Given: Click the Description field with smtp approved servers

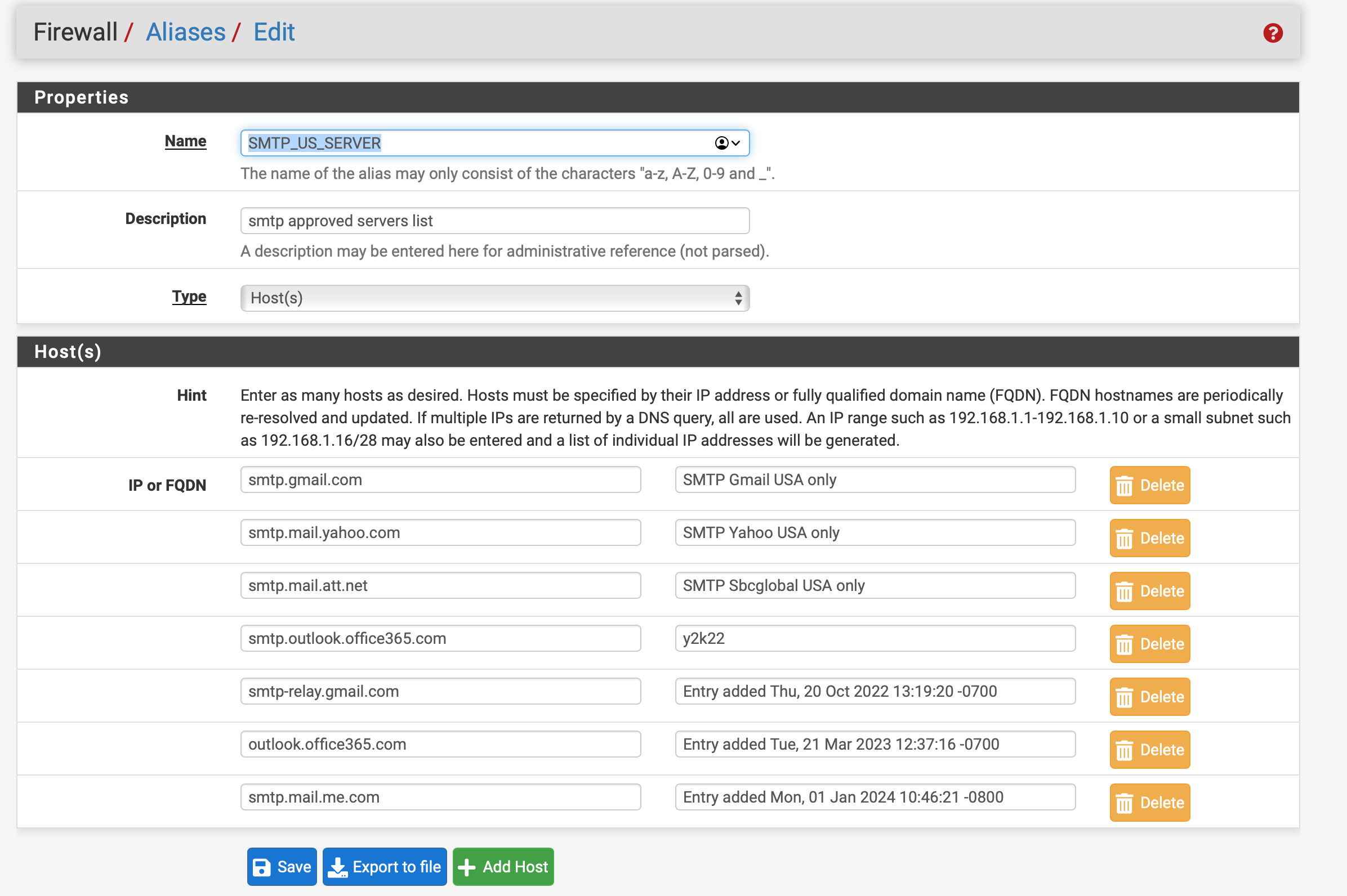Looking at the screenshot, I should pyautogui.click(x=494, y=221).
